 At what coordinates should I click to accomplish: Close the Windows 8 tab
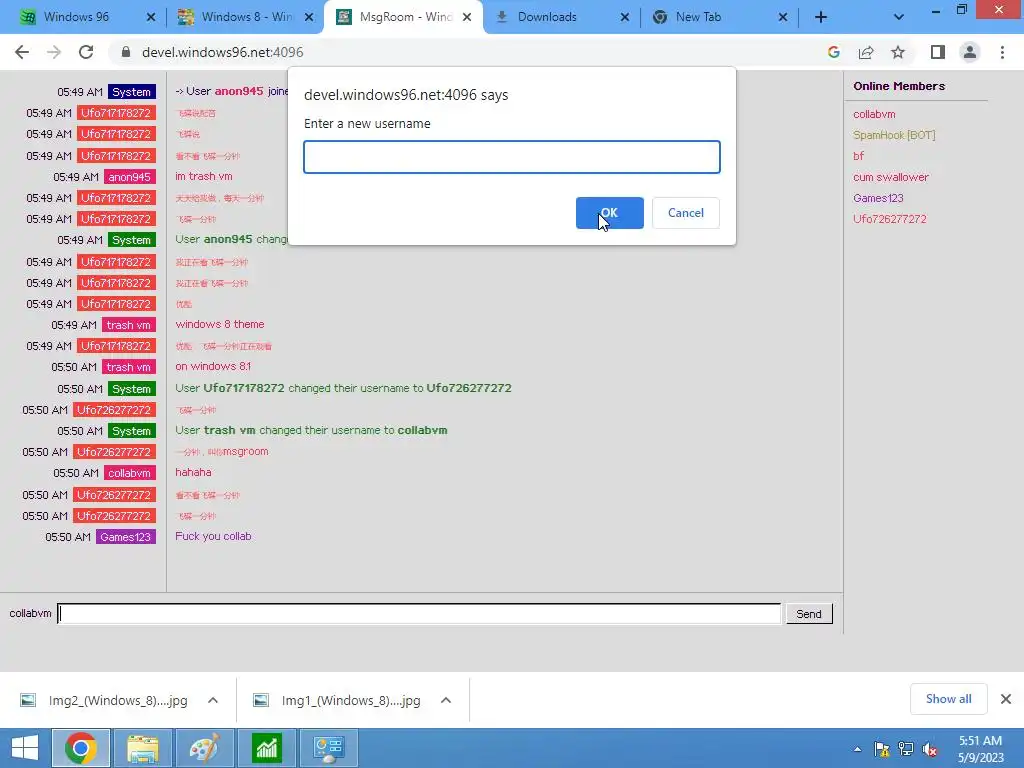coord(309,17)
